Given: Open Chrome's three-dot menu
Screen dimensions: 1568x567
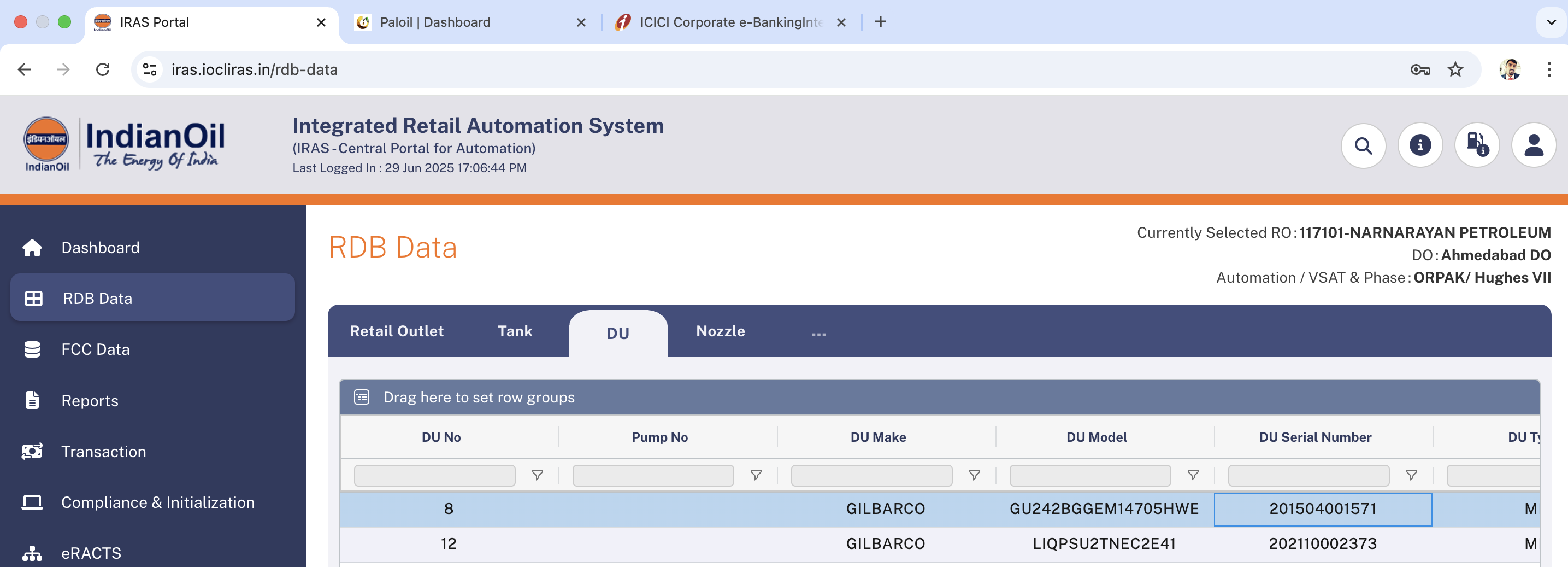Looking at the screenshot, I should point(1548,69).
